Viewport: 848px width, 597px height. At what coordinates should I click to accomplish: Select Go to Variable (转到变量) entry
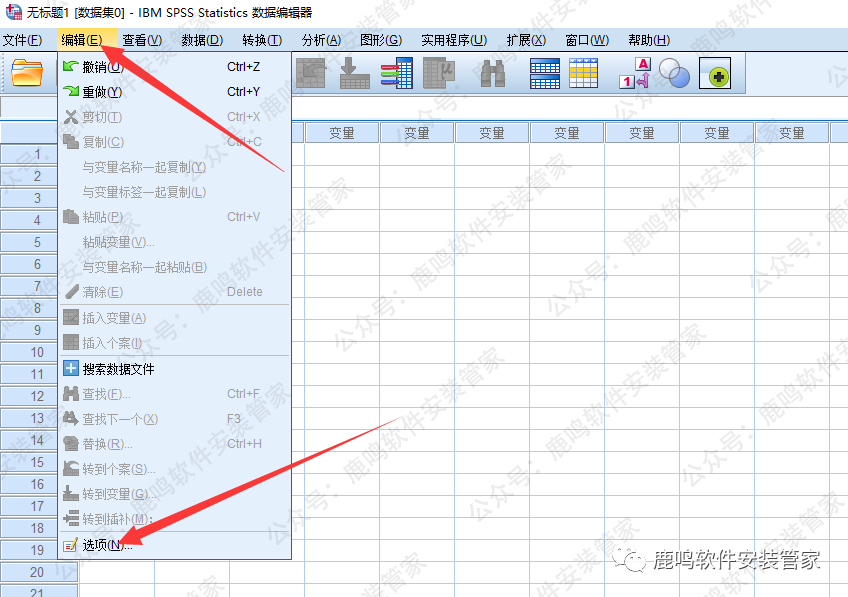point(174,494)
